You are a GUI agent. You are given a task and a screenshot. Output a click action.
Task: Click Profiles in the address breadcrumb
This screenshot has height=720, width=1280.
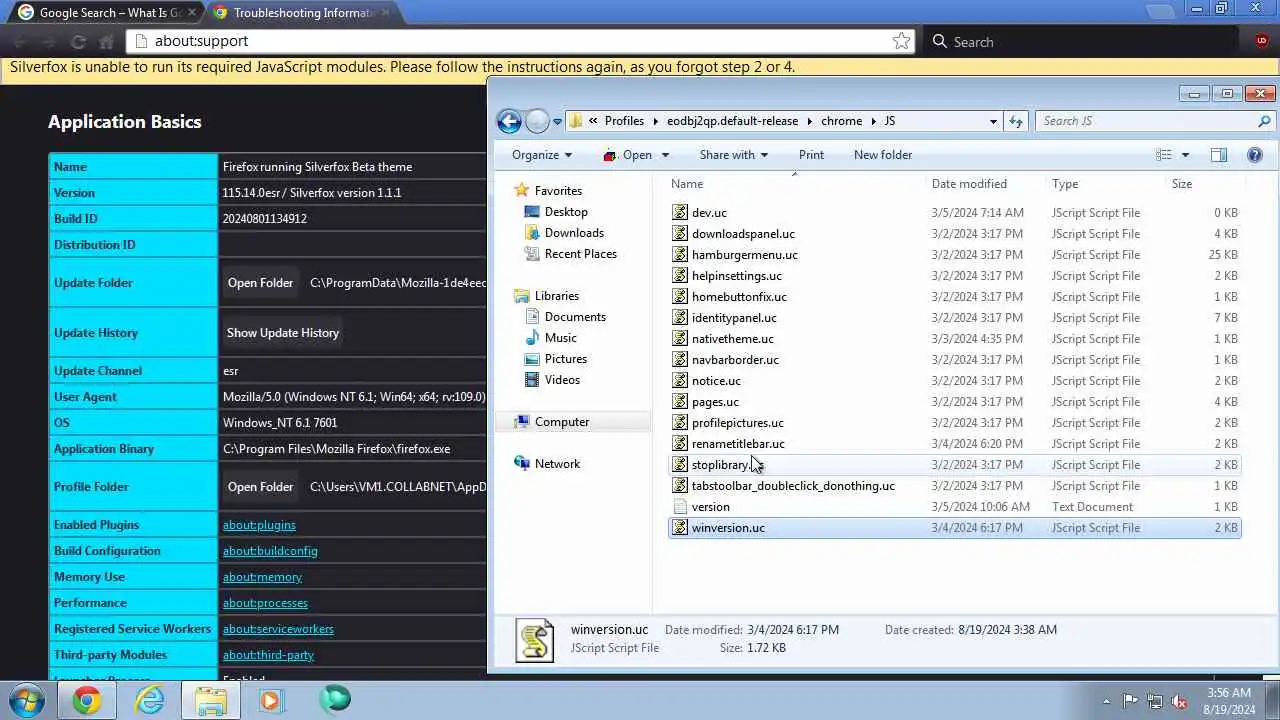pos(624,121)
